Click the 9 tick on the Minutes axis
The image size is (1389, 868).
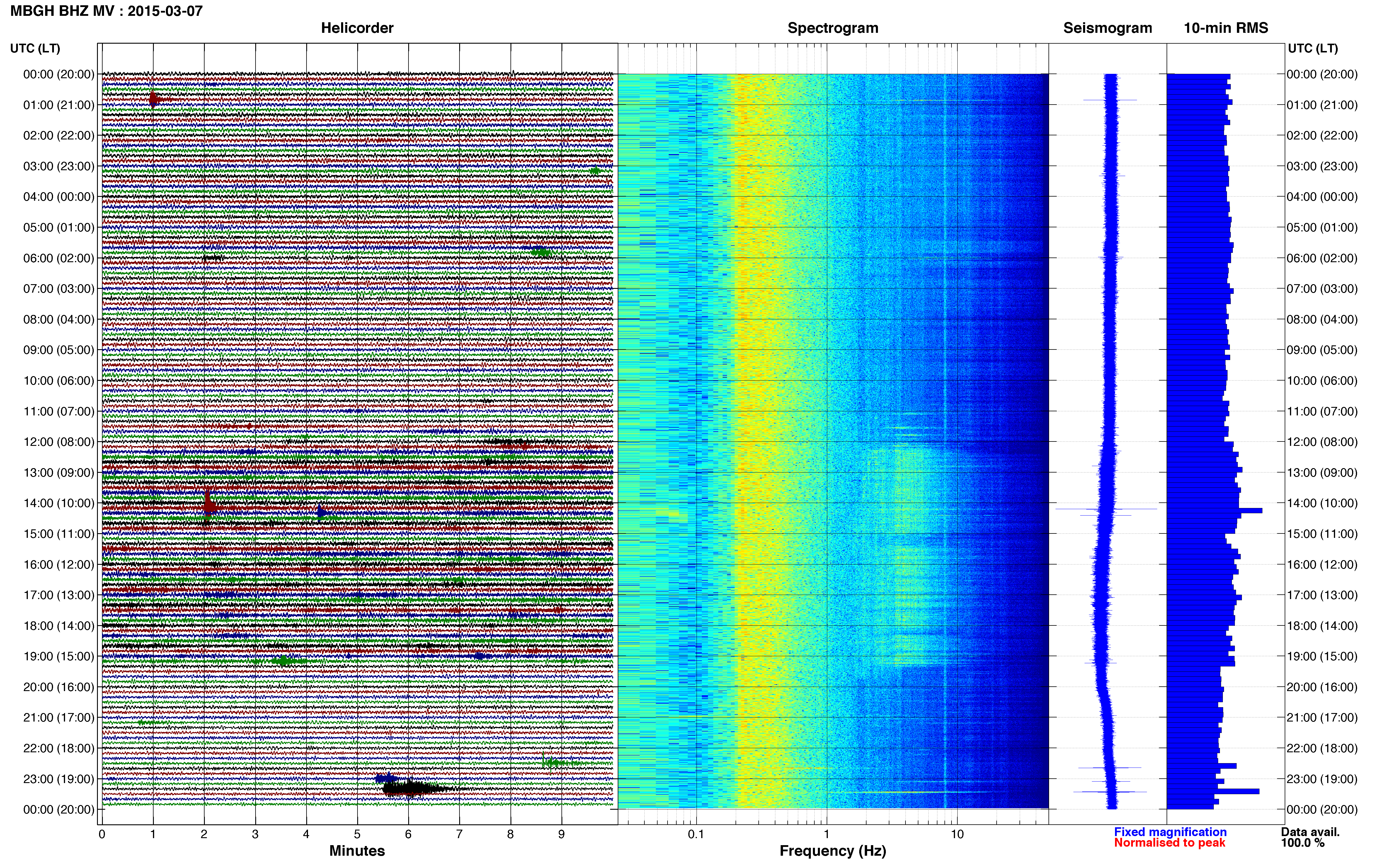point(561,835)
